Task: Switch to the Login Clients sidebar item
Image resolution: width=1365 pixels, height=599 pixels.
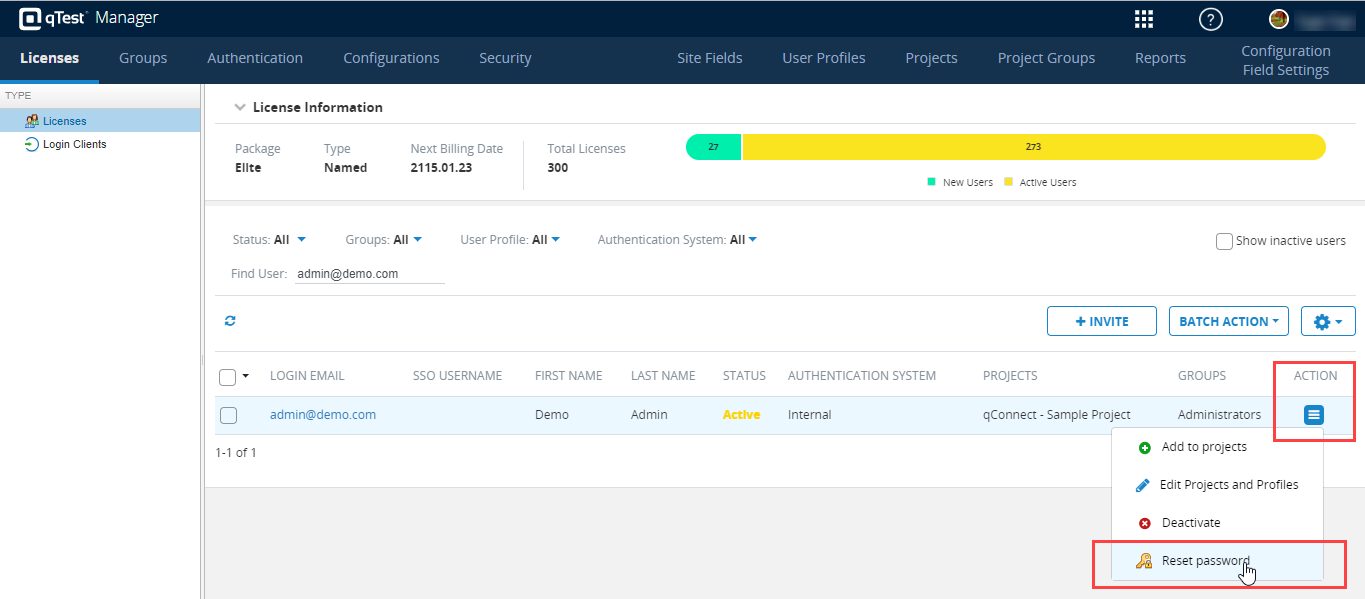Action: coord(72,143)
